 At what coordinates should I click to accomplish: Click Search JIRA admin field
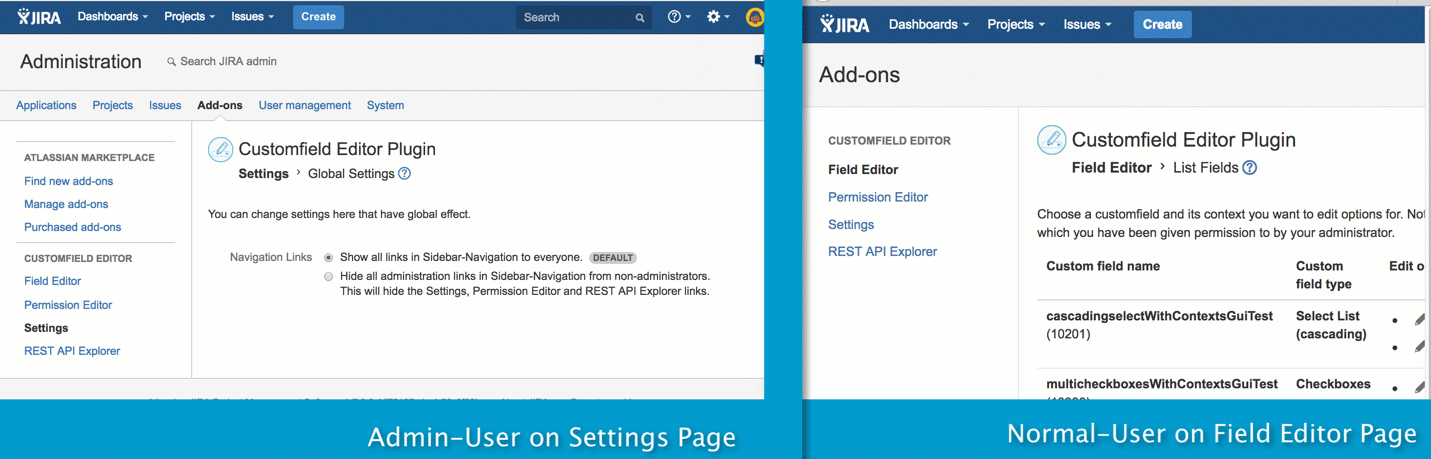pos(228,61)
